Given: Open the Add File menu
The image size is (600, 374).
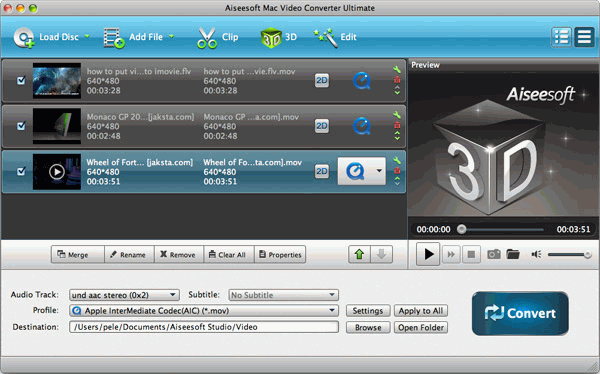Looking at the screenshot, I should point(139,38).
